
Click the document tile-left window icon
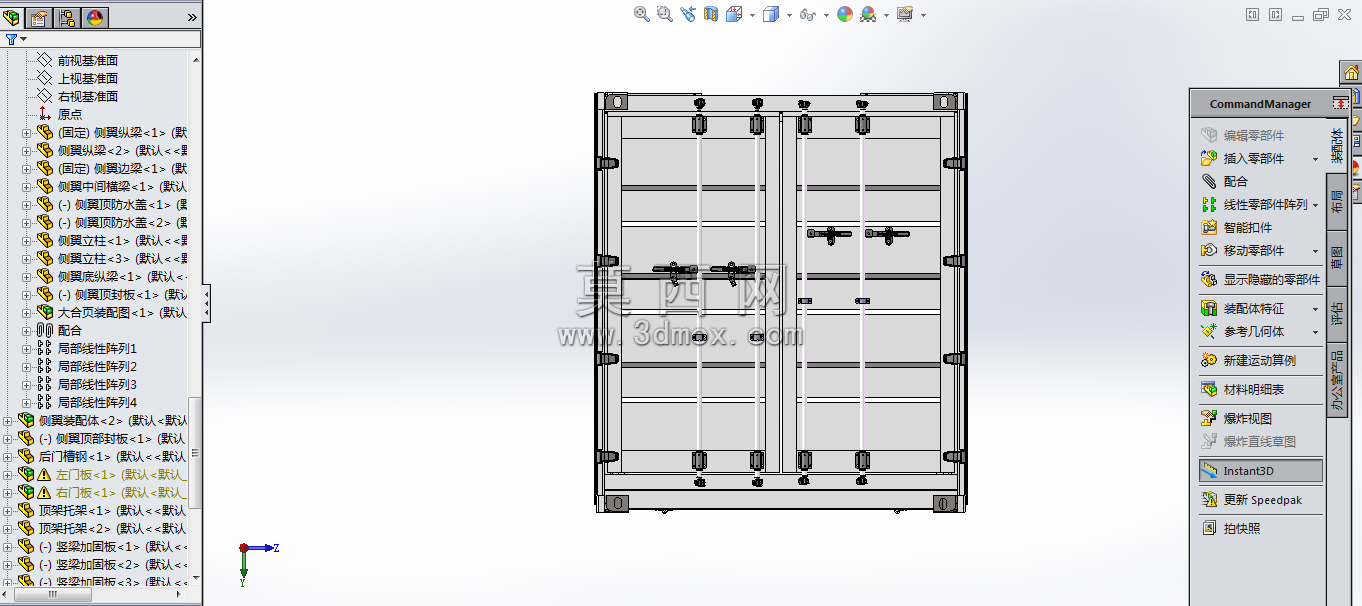tap(1252, 14)
